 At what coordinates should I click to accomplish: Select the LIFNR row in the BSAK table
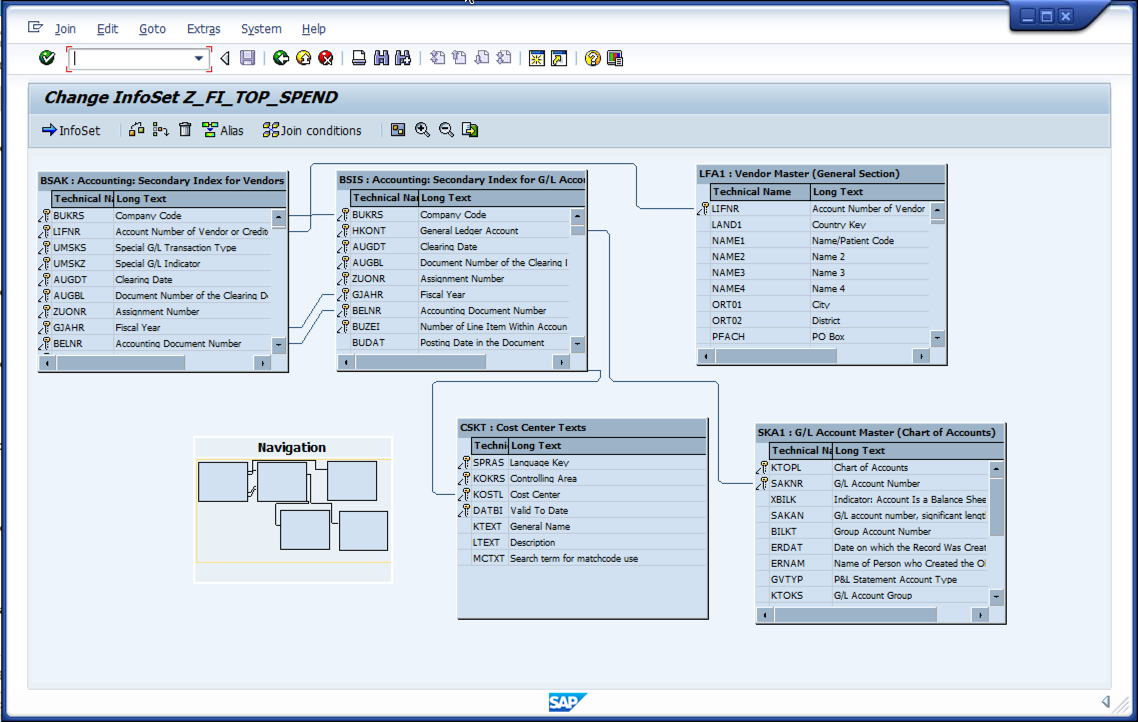155,231
